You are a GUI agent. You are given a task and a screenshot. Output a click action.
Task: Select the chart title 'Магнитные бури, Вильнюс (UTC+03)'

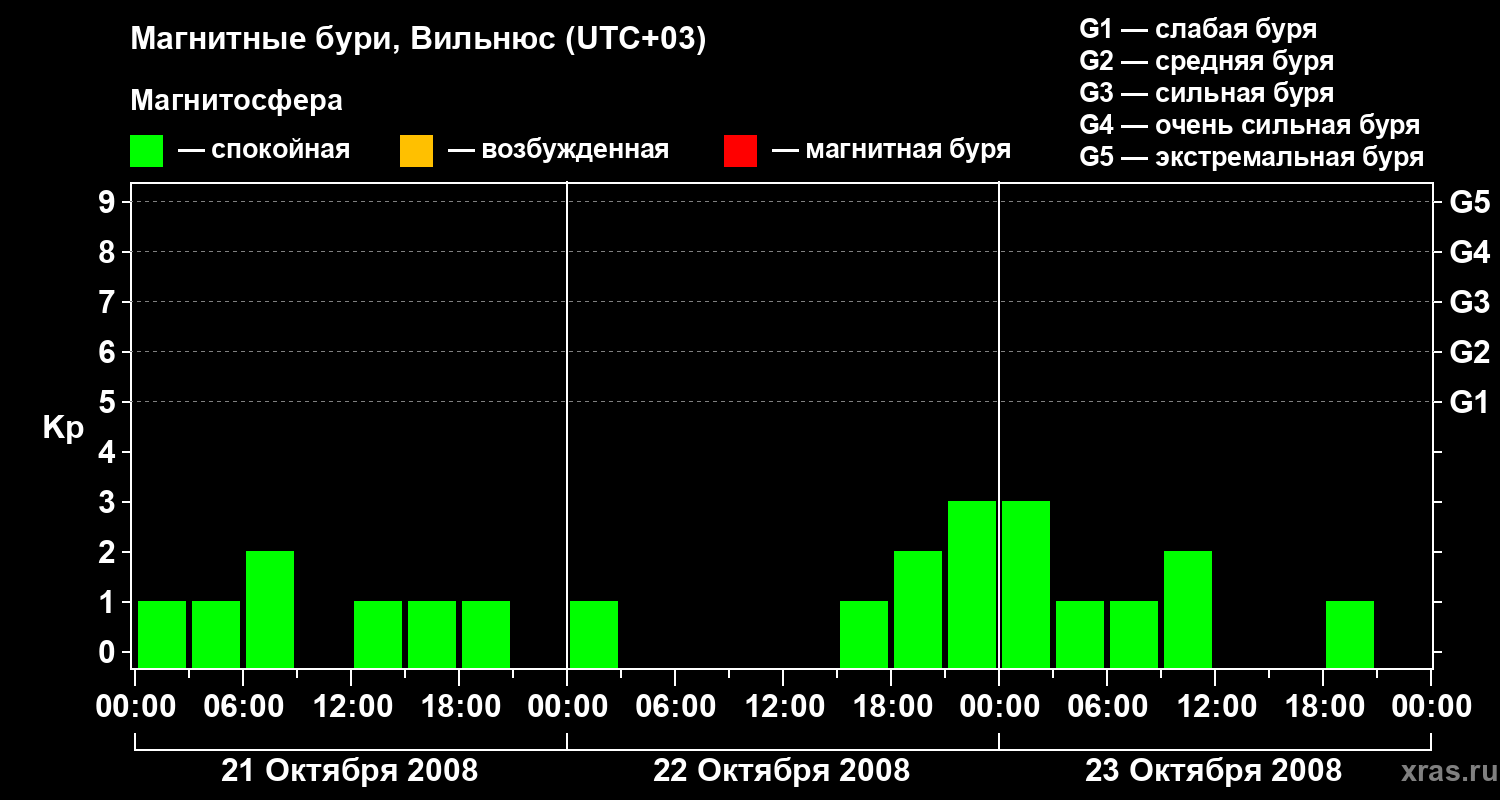pyautogui.click(x=418, y=40)
